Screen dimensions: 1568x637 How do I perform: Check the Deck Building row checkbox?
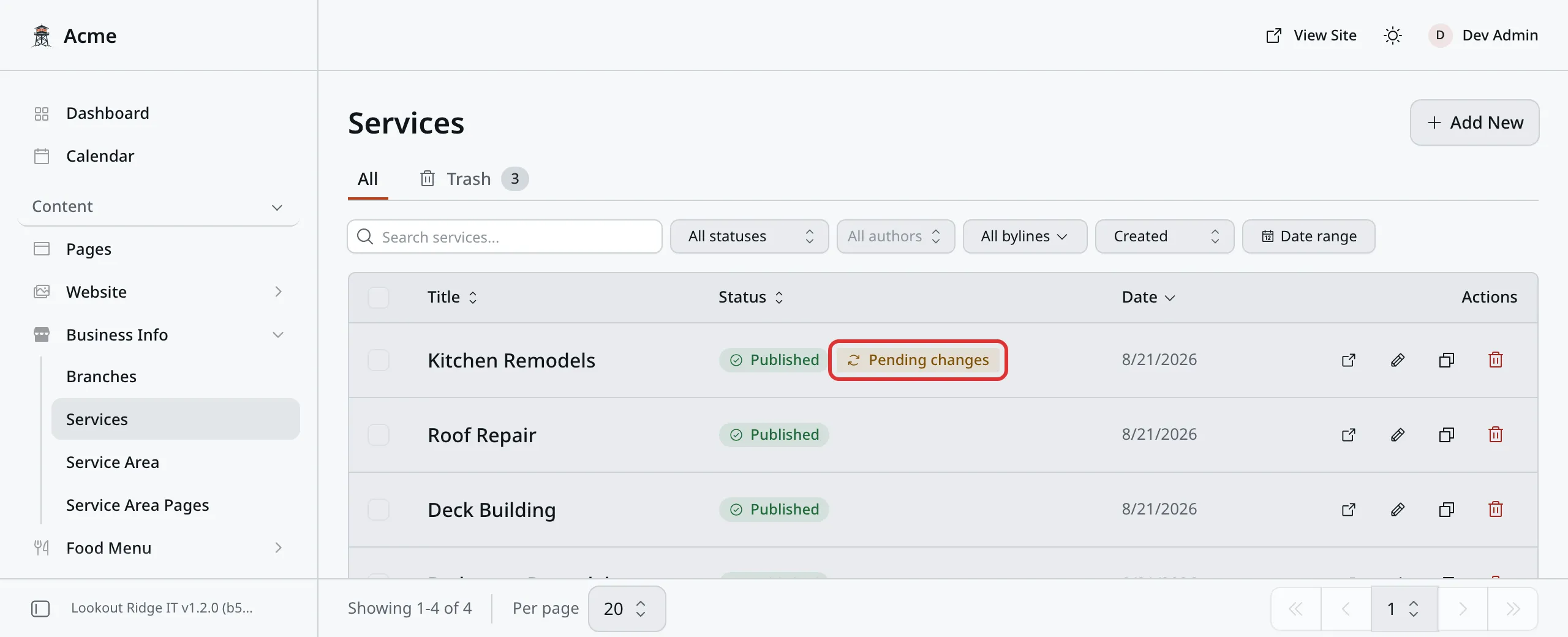(x=379, y=510)
